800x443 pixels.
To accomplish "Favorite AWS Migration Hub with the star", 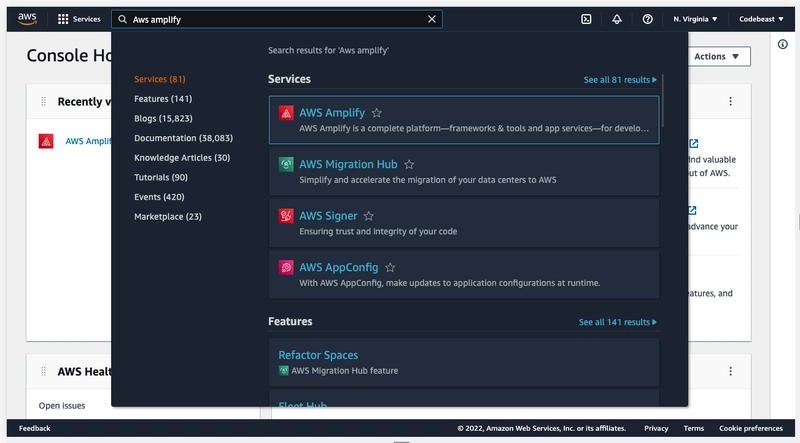I will [409, 164].
